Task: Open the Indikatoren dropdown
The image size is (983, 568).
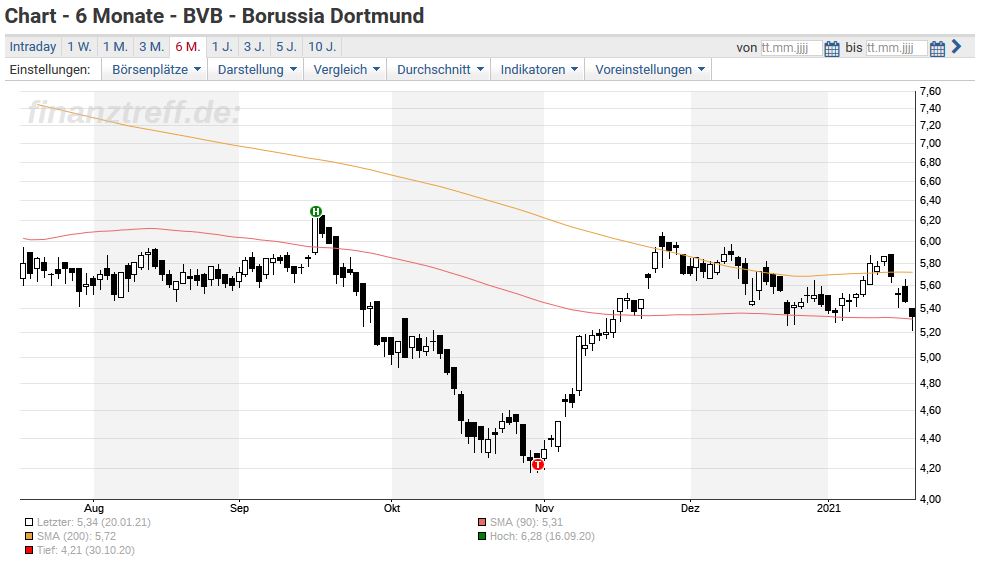Action: point(539,70)
